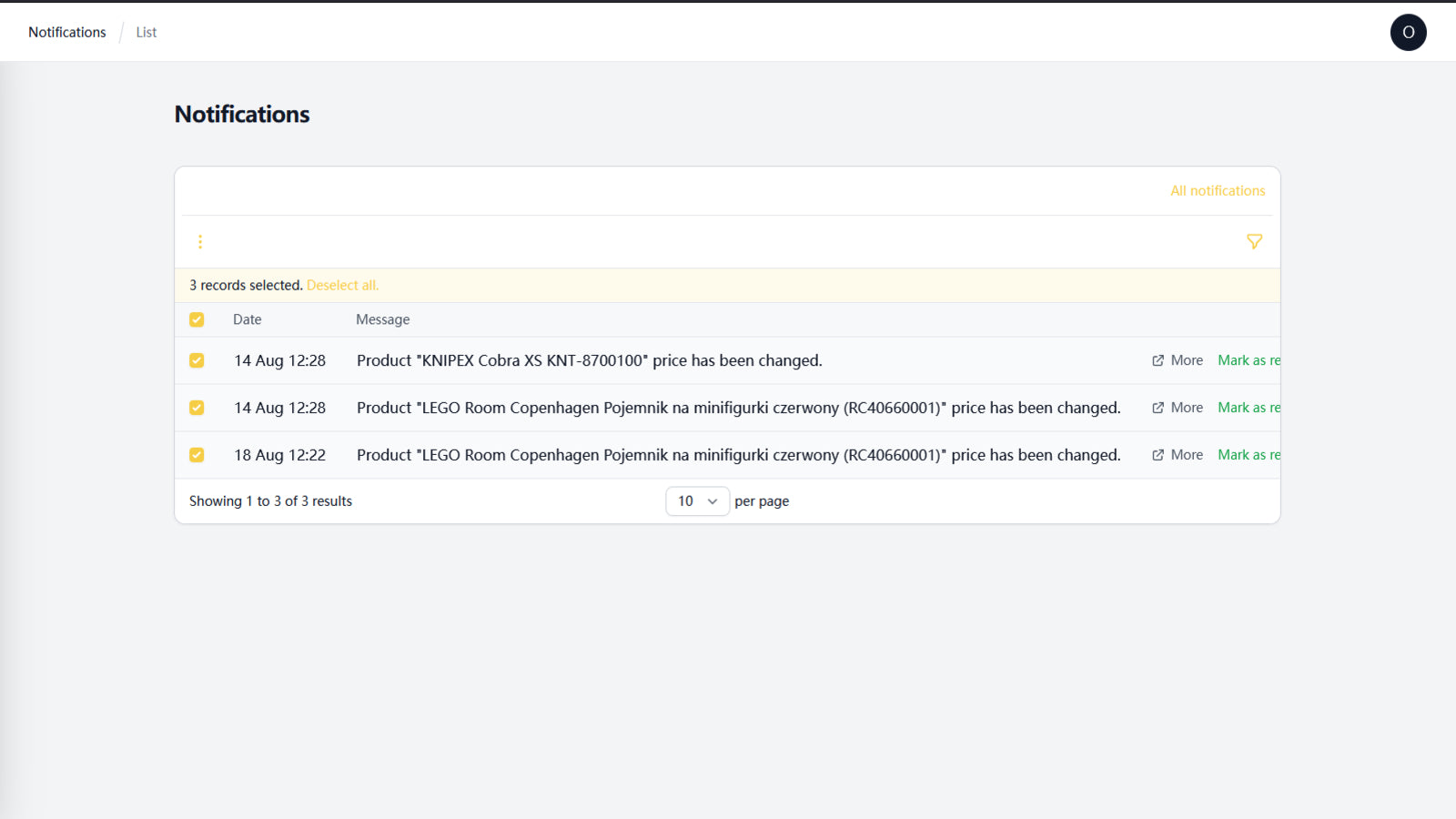Screen dimensions: 1456x819
Task: Mark the KNIPEX Cobra notification as read
Action: click(x=1249, y=360)
